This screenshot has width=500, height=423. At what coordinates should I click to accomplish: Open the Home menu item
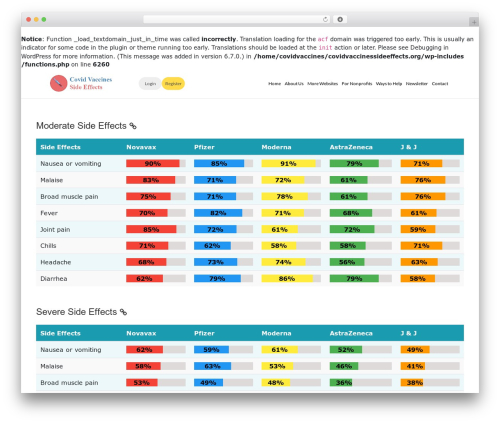pos(274,84)
